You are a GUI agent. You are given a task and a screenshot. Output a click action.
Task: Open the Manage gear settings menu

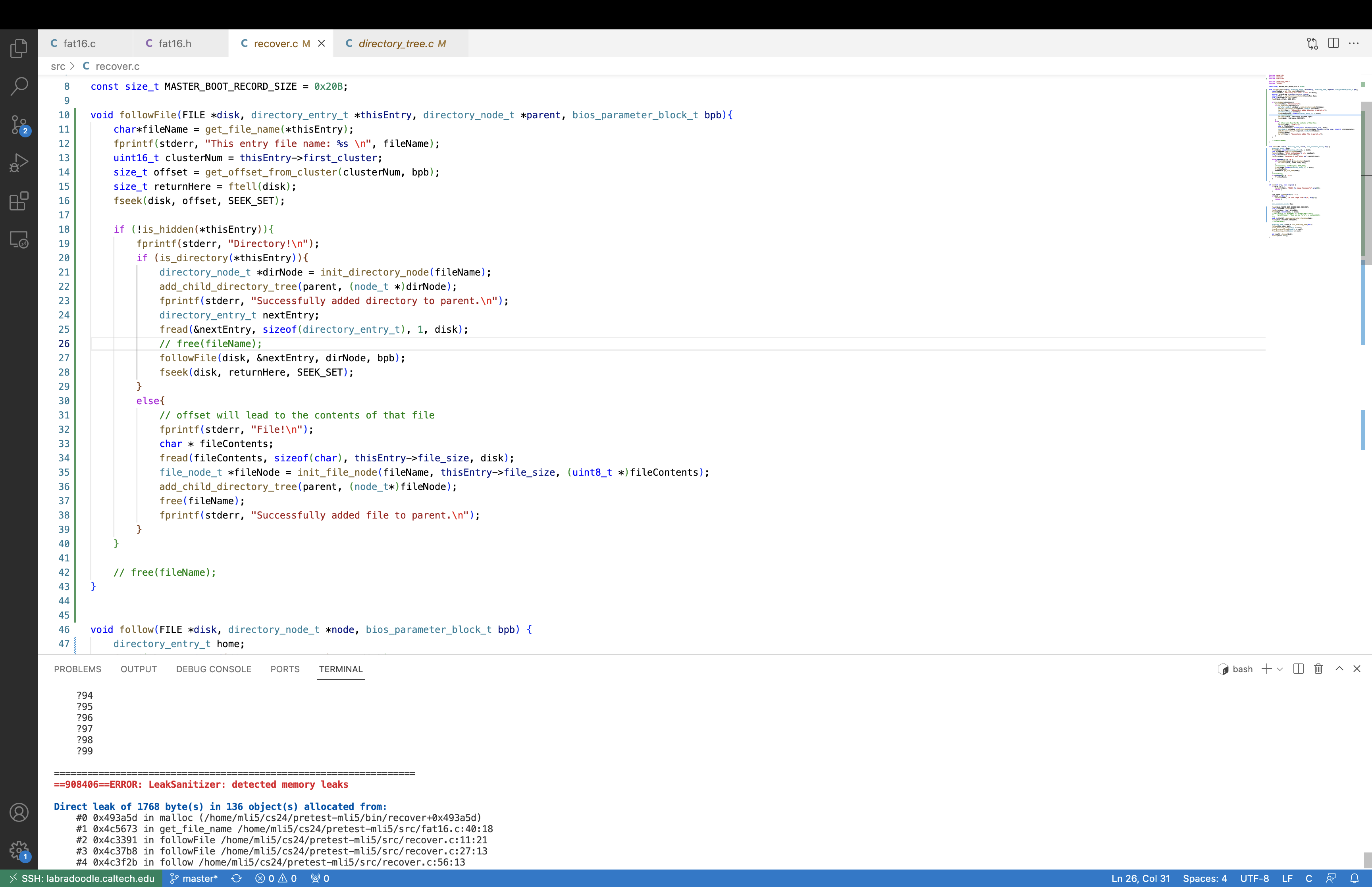[x=18, y=850]
